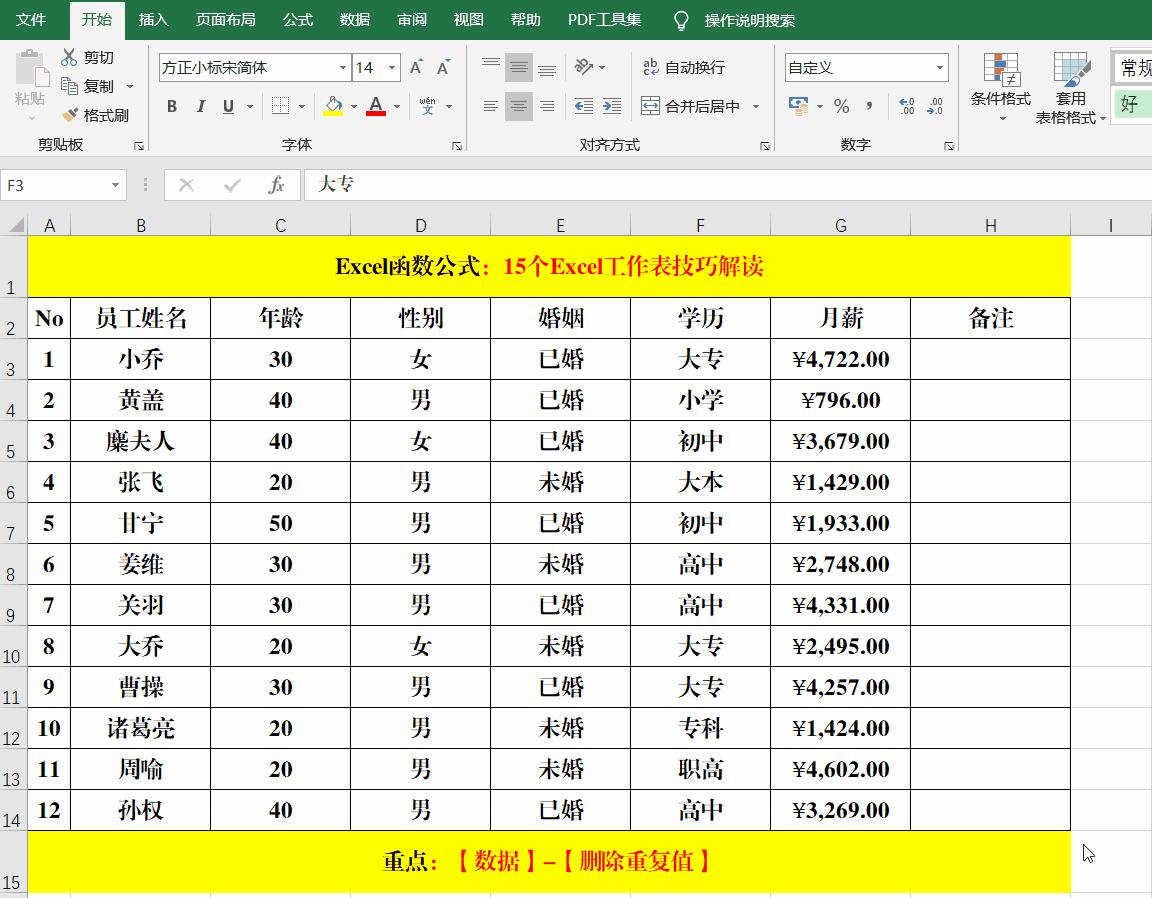Apply the Percent Style (%) format
This screenshot has width=1152, height=898.
(841, 107)
